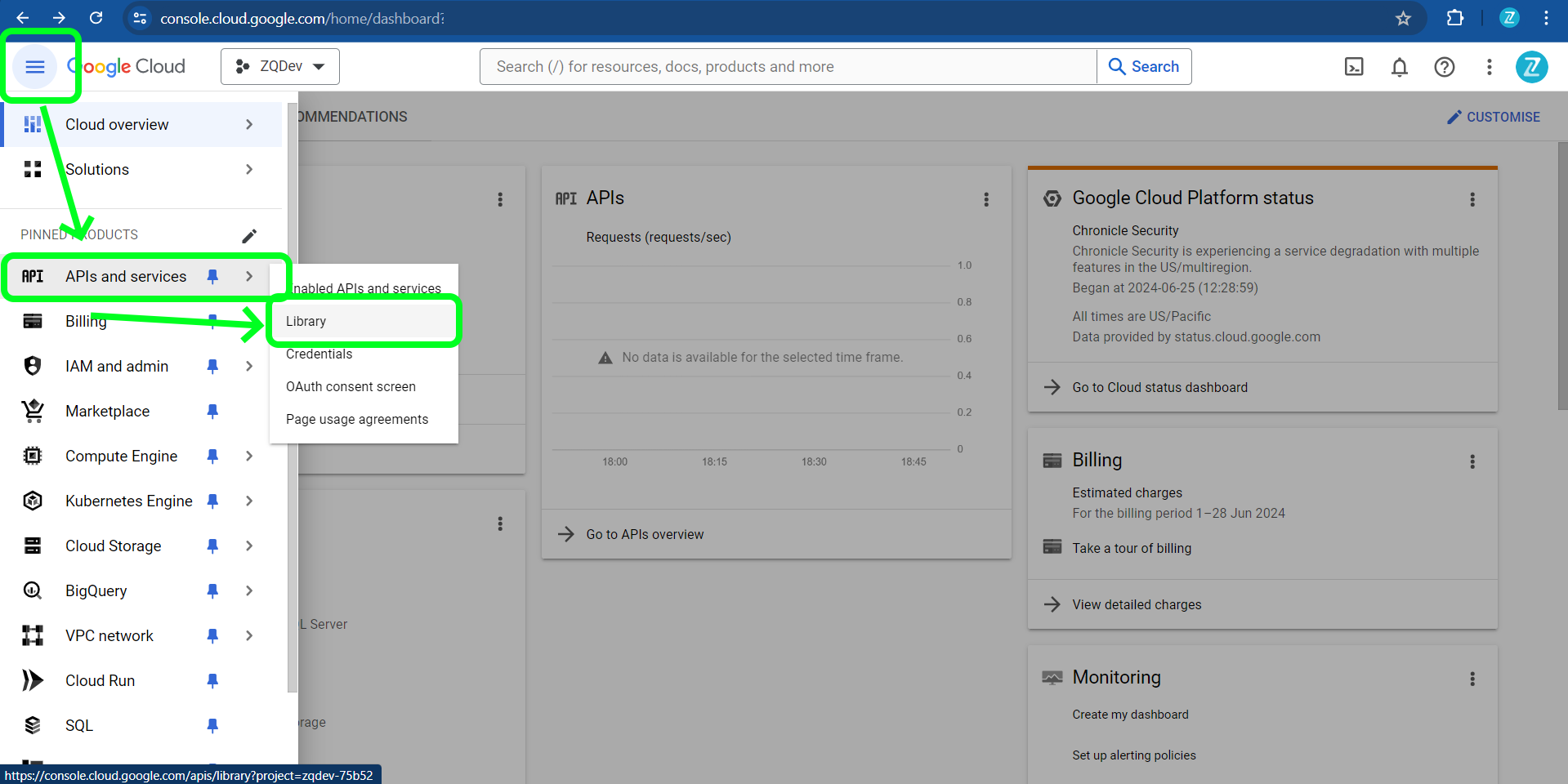Unpin APIs and services
This screenshot has width=1568, height=784.
tap(212, 276)
